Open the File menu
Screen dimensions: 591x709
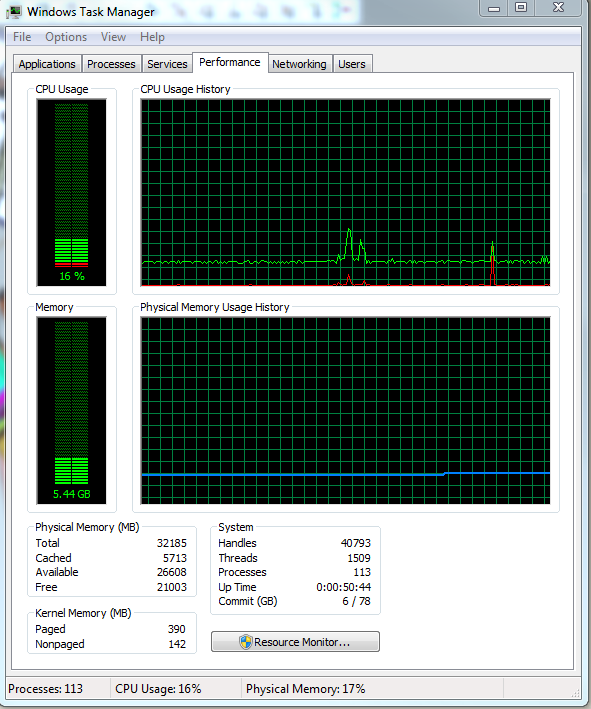click(x=22, y=37)
